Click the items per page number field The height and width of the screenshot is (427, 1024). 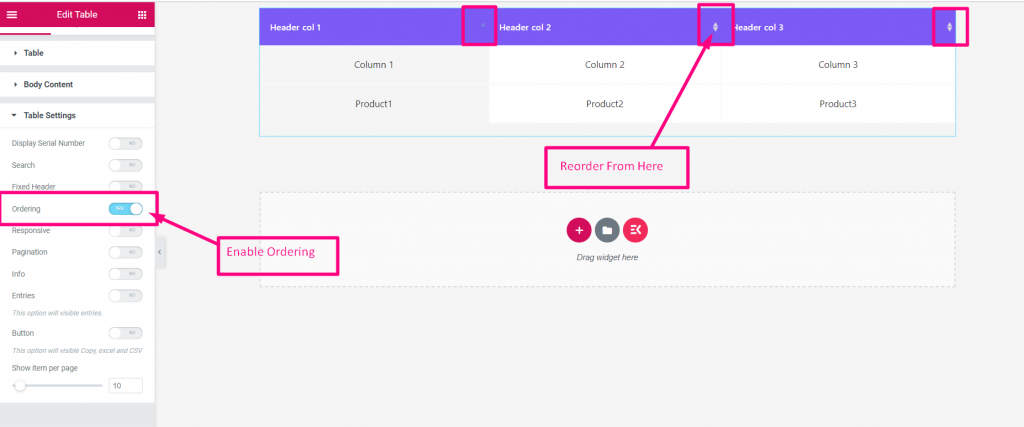[x=125, y=386]
